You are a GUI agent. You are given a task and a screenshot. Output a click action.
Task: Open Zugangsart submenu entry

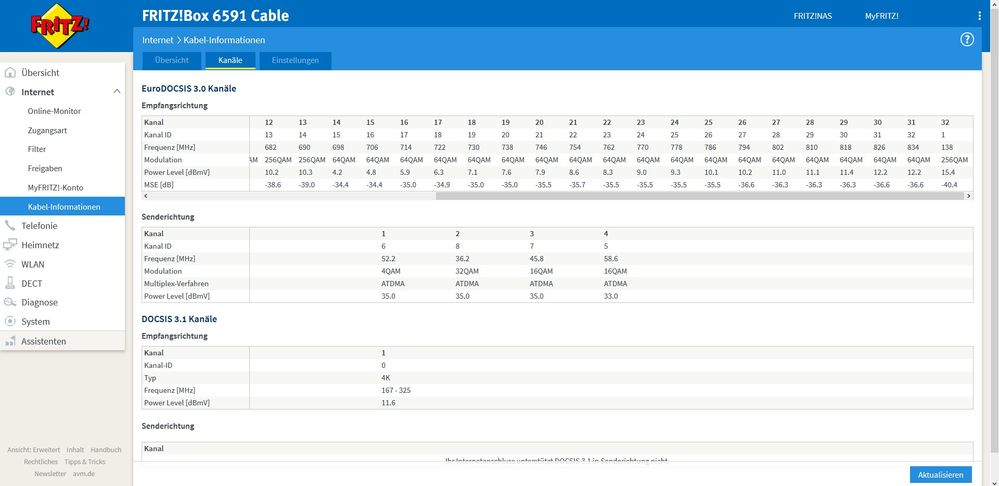(47, 130)
